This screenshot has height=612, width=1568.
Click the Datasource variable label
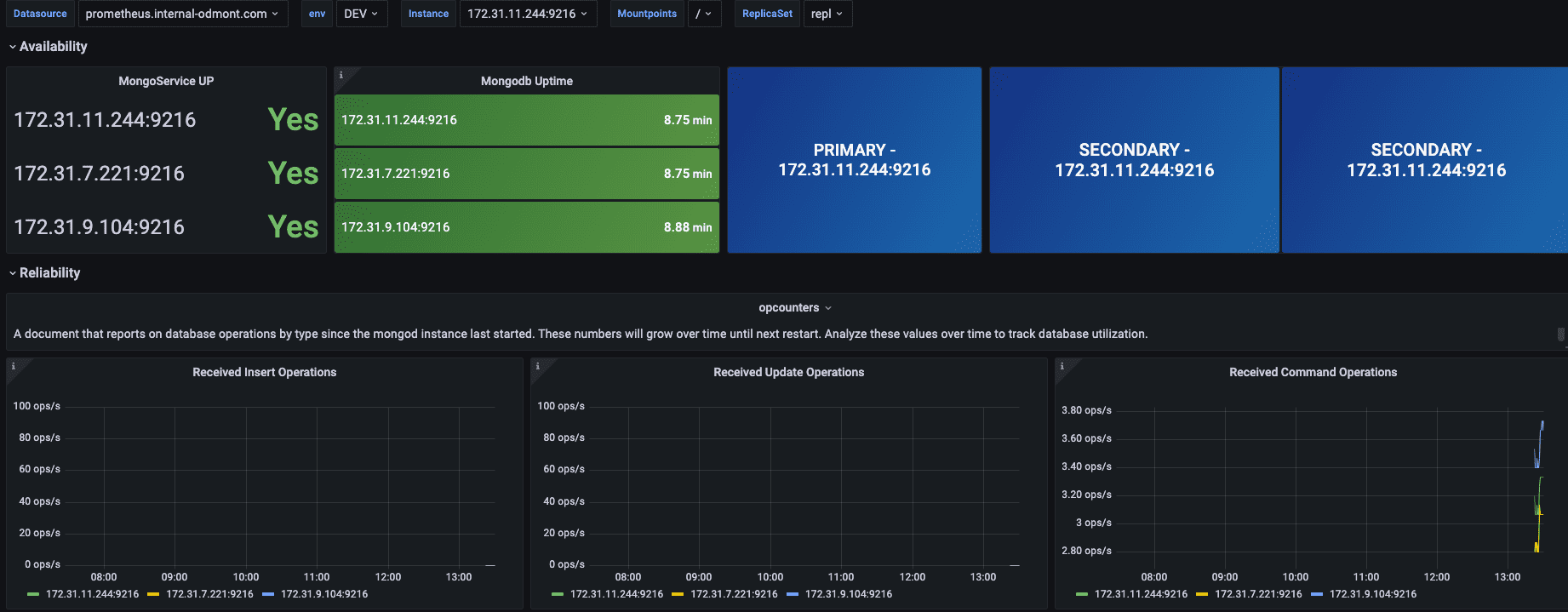40,14
